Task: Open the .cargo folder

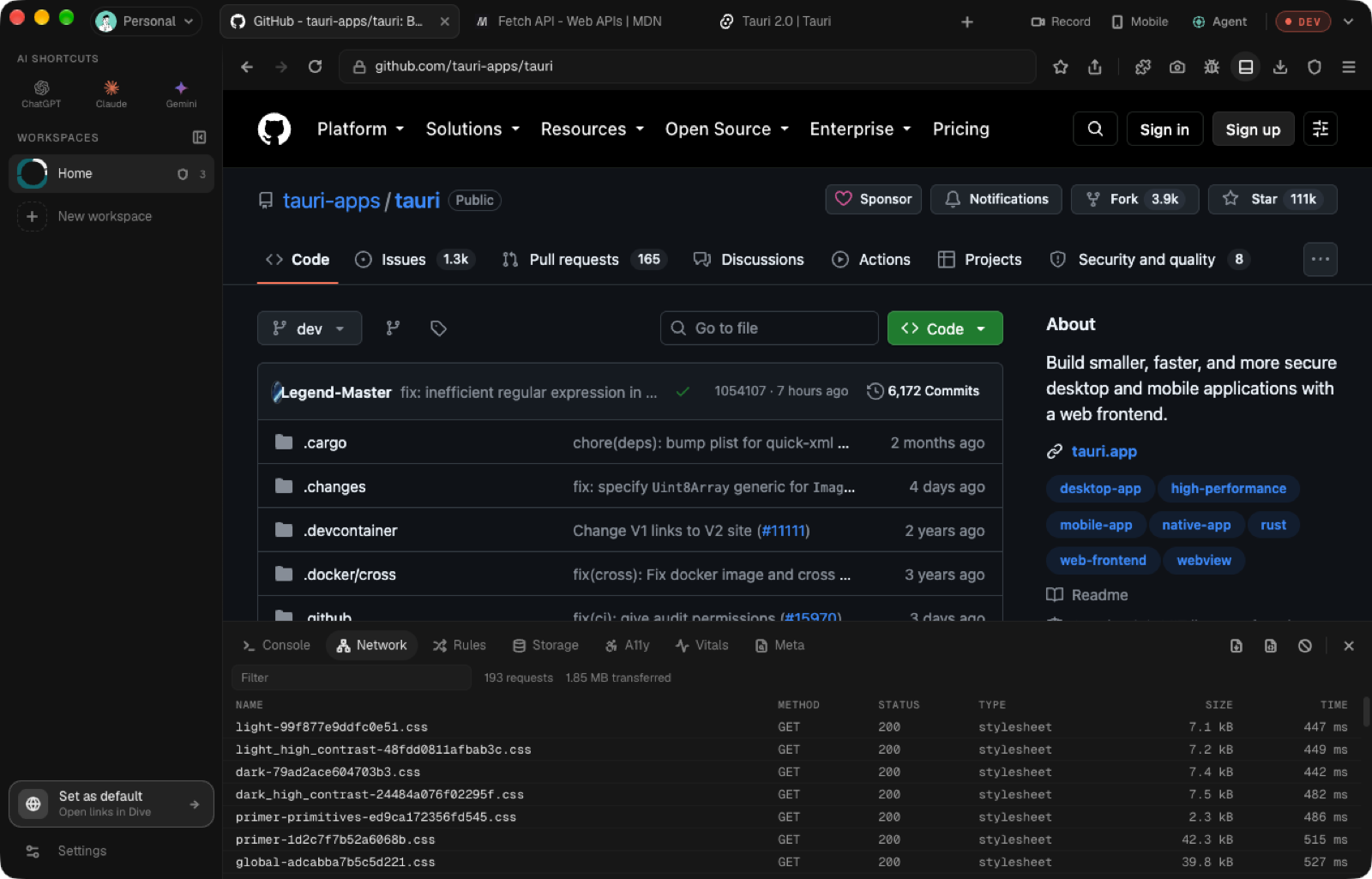Action: [x=325, y=443]
